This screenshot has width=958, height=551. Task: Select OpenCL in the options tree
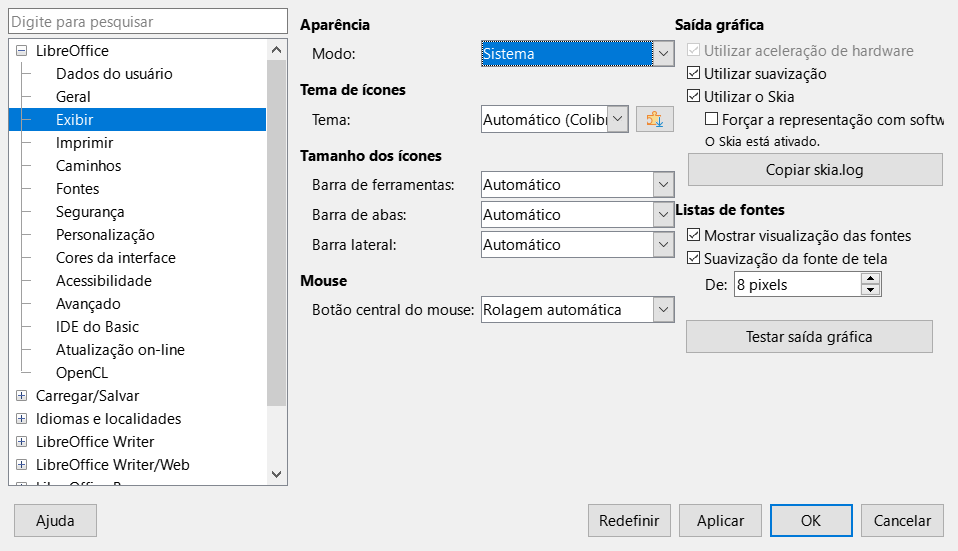[x=82, y=373]
